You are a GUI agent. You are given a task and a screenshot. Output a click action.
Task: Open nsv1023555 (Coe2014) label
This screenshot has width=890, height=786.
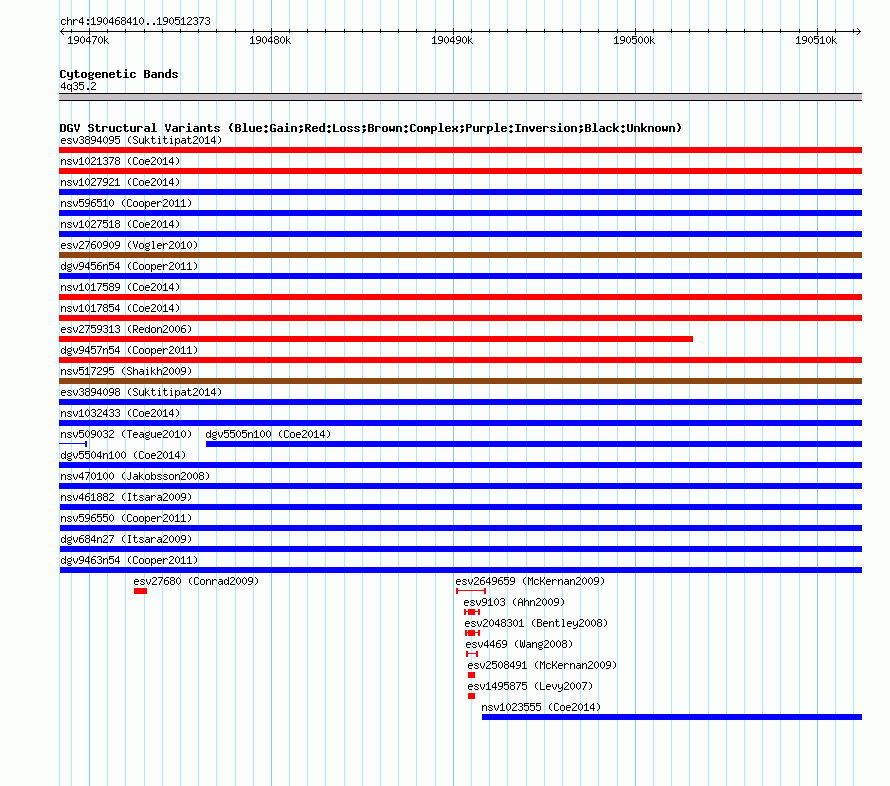541,707
